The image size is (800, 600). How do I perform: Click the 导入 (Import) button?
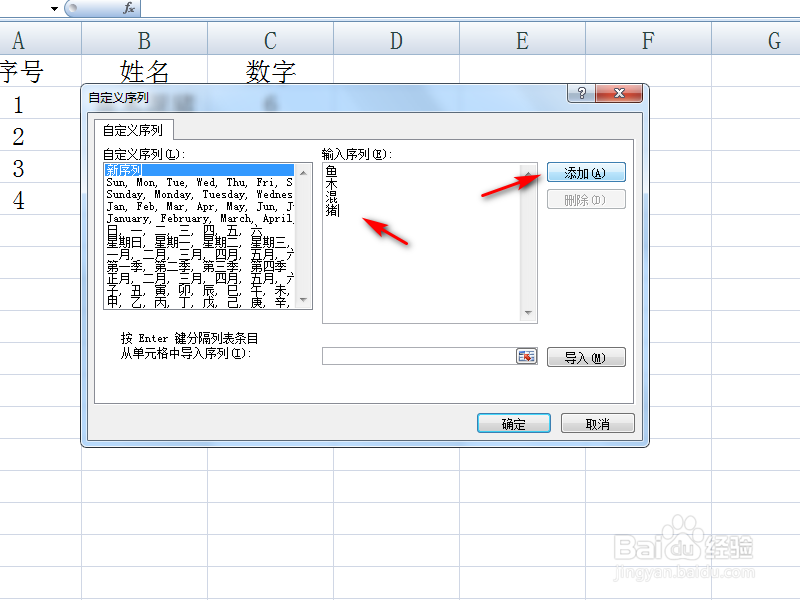pos(586,357)
